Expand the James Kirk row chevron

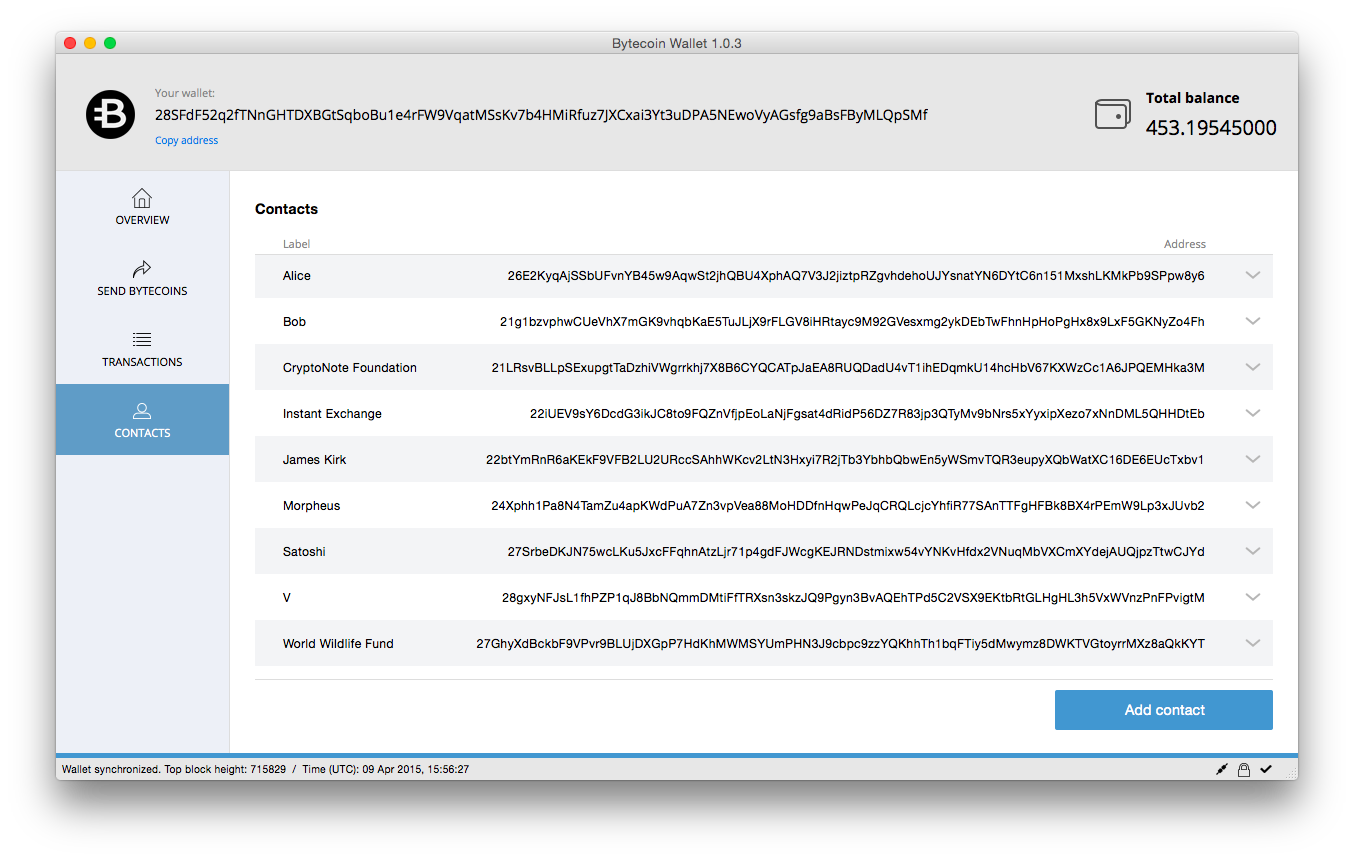[1253, 459]
